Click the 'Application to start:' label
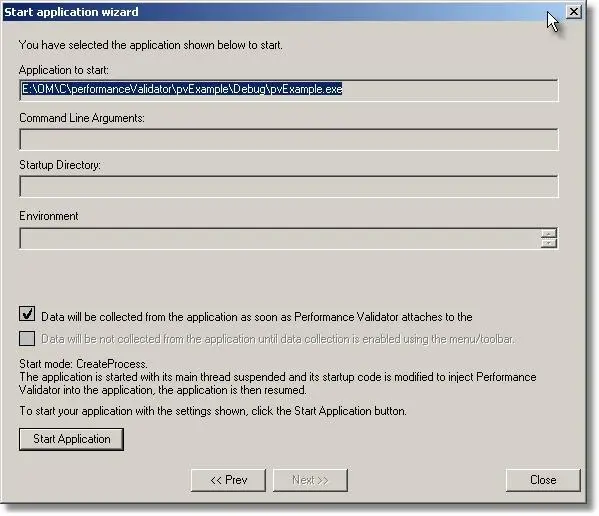This screenshot has height=516, width=599. [64, 70]
